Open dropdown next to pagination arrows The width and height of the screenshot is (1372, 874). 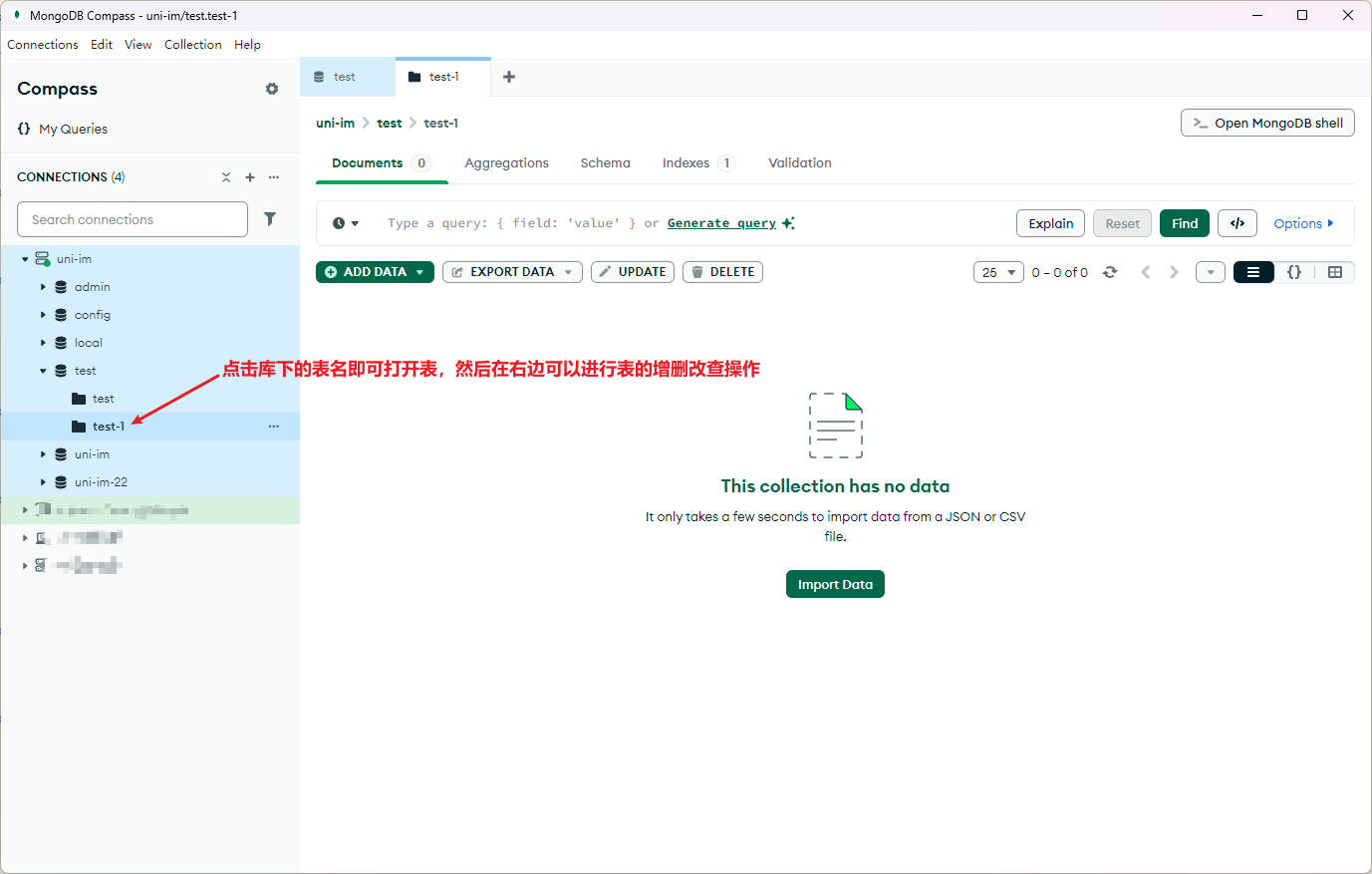pyautogui.click(x=1211, y=272)
